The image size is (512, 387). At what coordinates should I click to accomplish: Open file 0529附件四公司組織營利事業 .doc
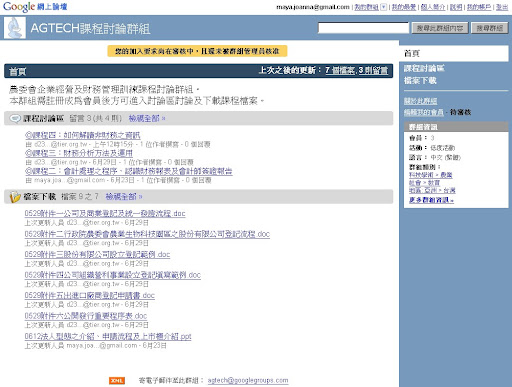point(112,275)
